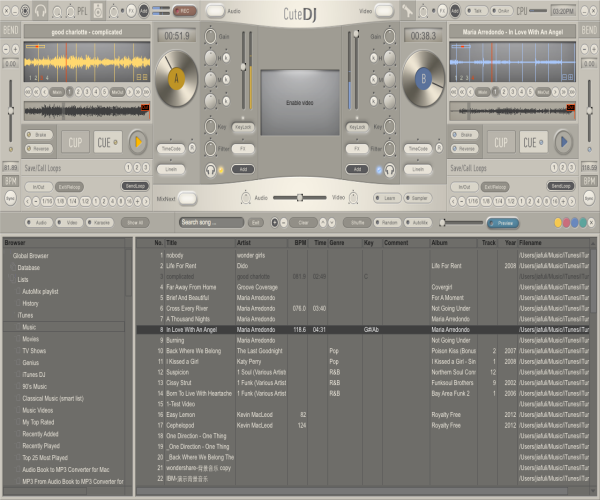Start recording with the REC button

coord(184,10)
